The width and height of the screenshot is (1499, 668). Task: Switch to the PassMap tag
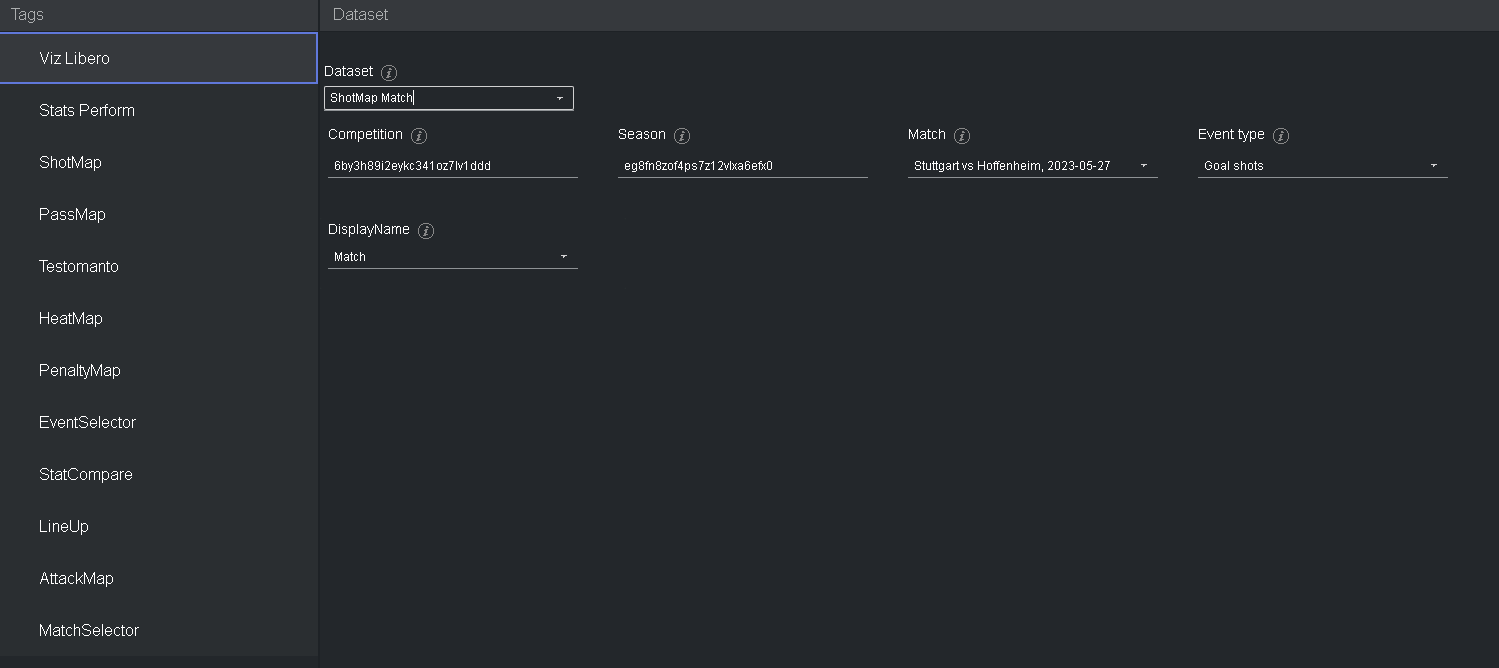pyautogui.click(x=72, y=214)
